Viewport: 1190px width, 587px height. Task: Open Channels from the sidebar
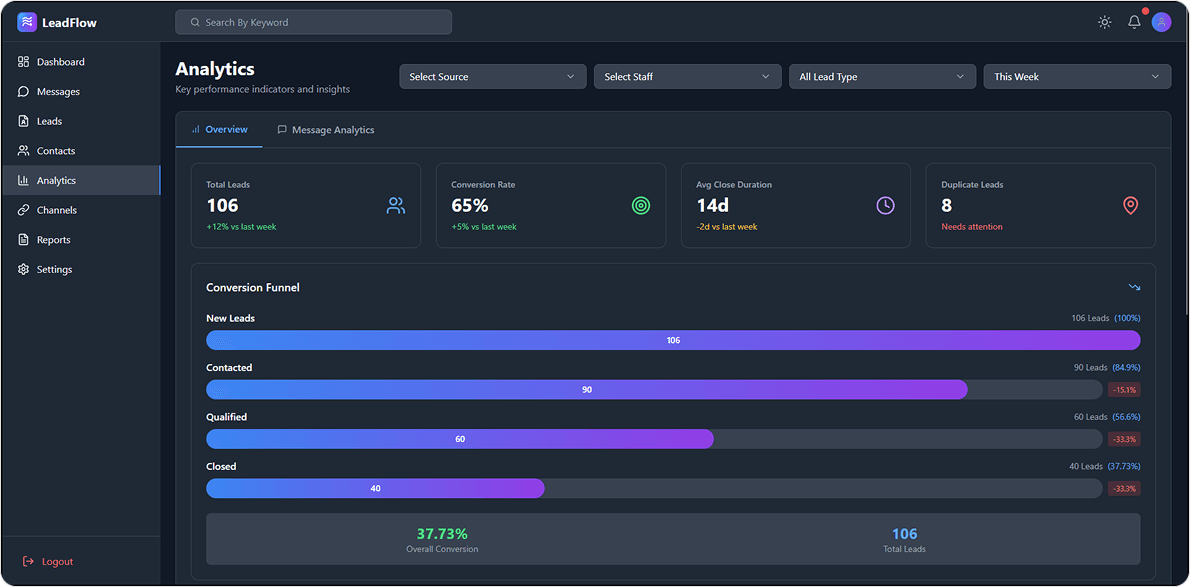pyautogui.click(x=56, y=210)
